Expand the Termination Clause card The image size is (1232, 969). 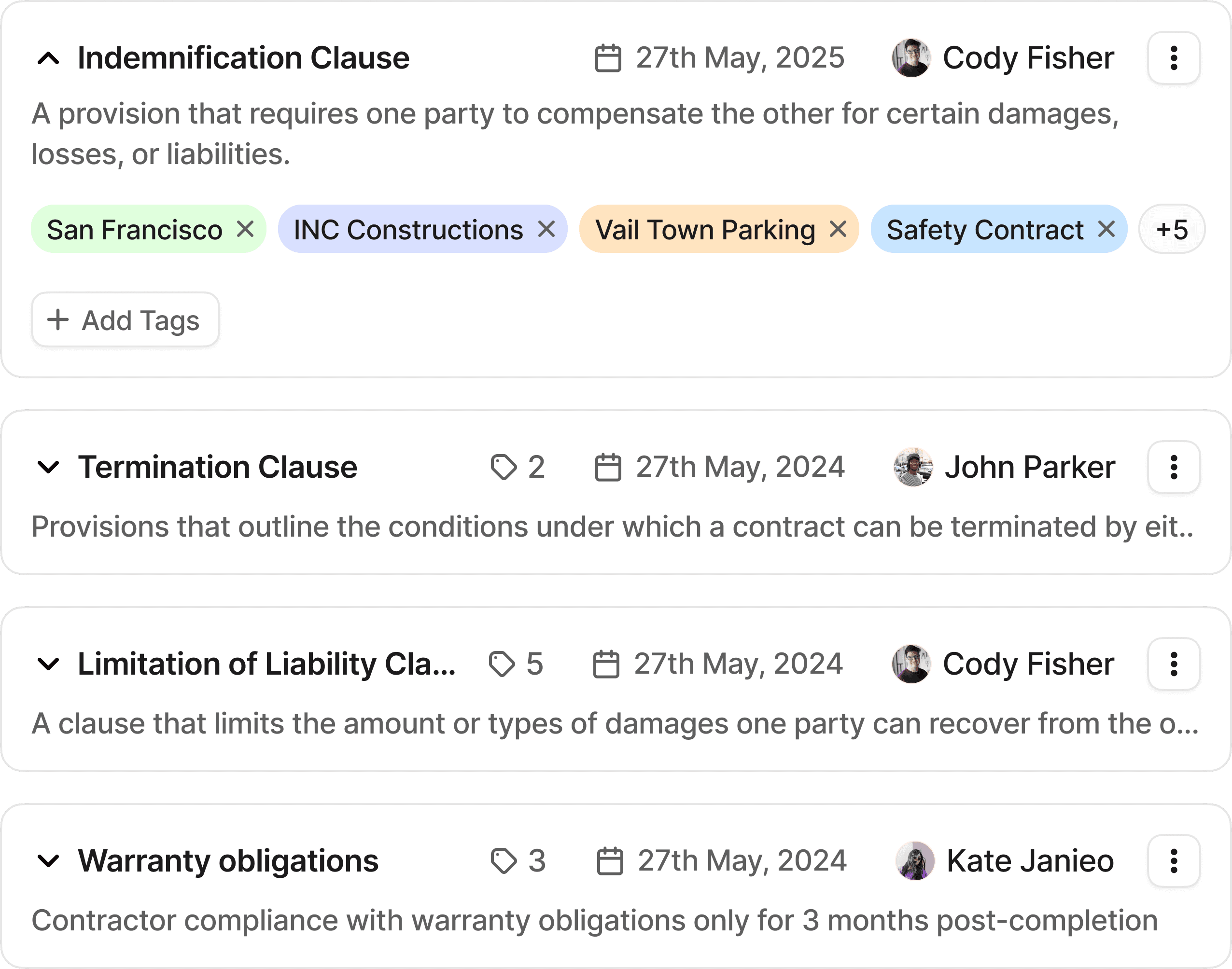(x=48, y=468)
